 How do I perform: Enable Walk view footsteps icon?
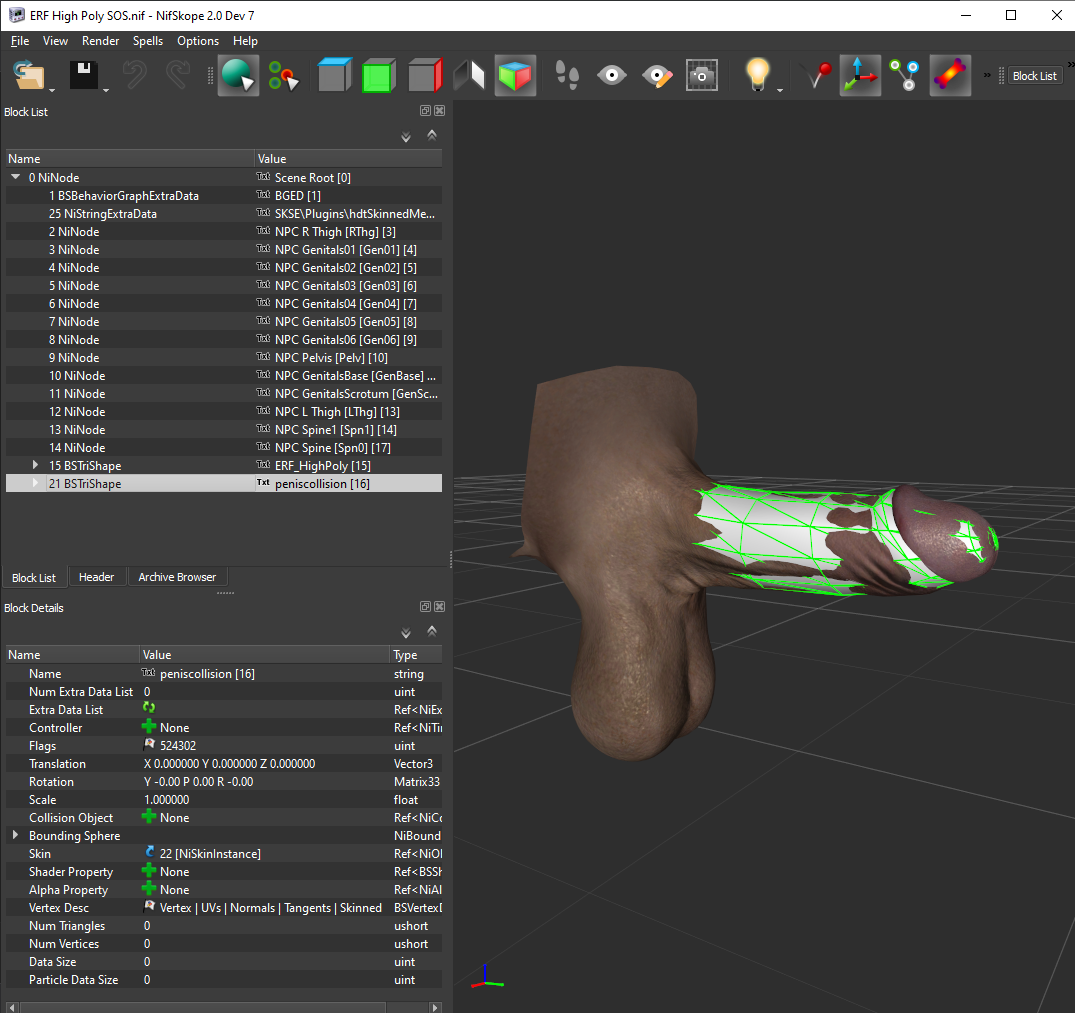(x=567, y=75)
